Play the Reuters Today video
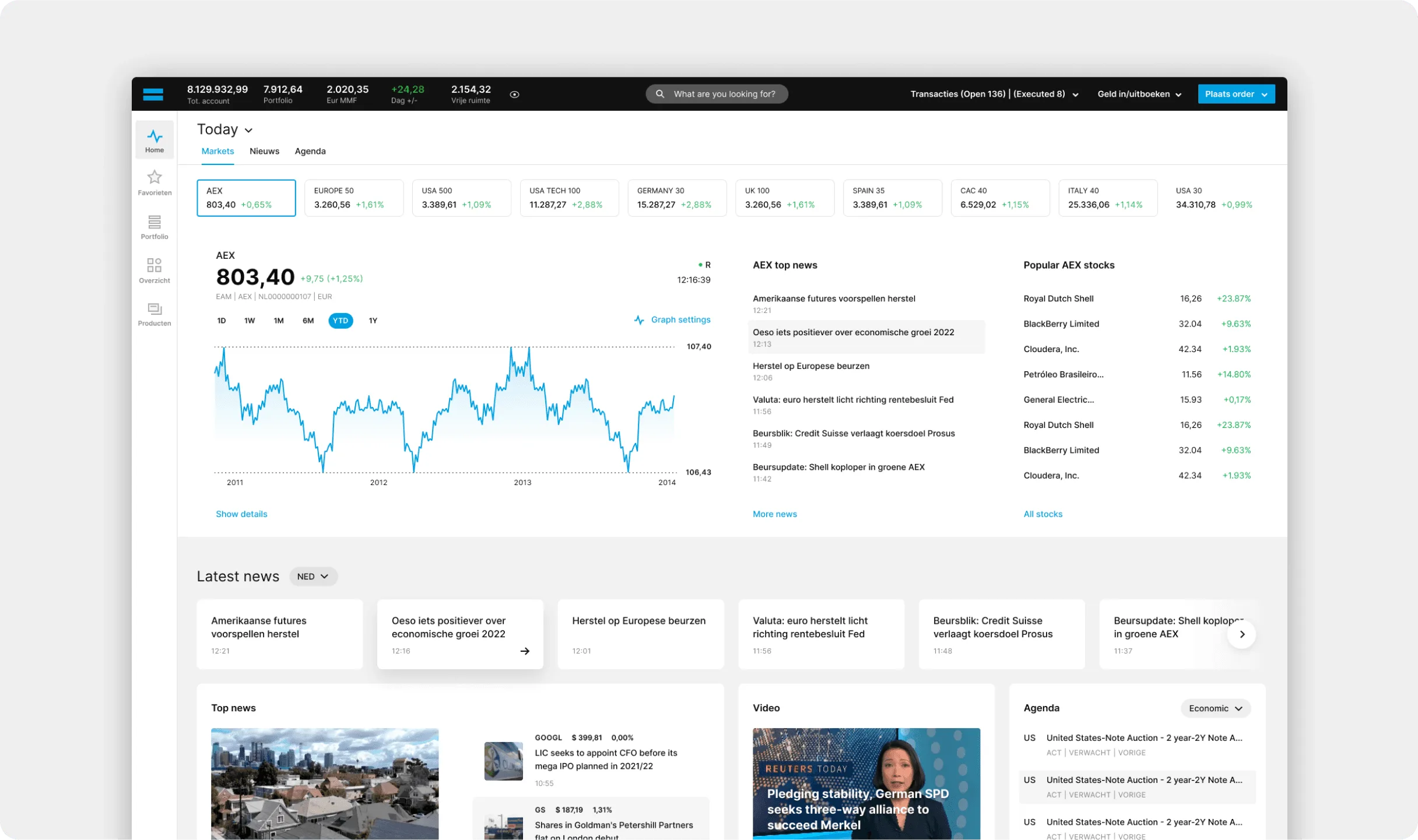This screenshot has width=1418, height=840. (x=866, y=783)
